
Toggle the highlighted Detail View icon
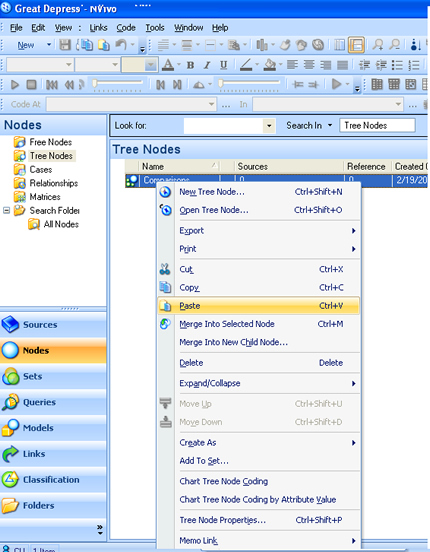coord(356,45)
